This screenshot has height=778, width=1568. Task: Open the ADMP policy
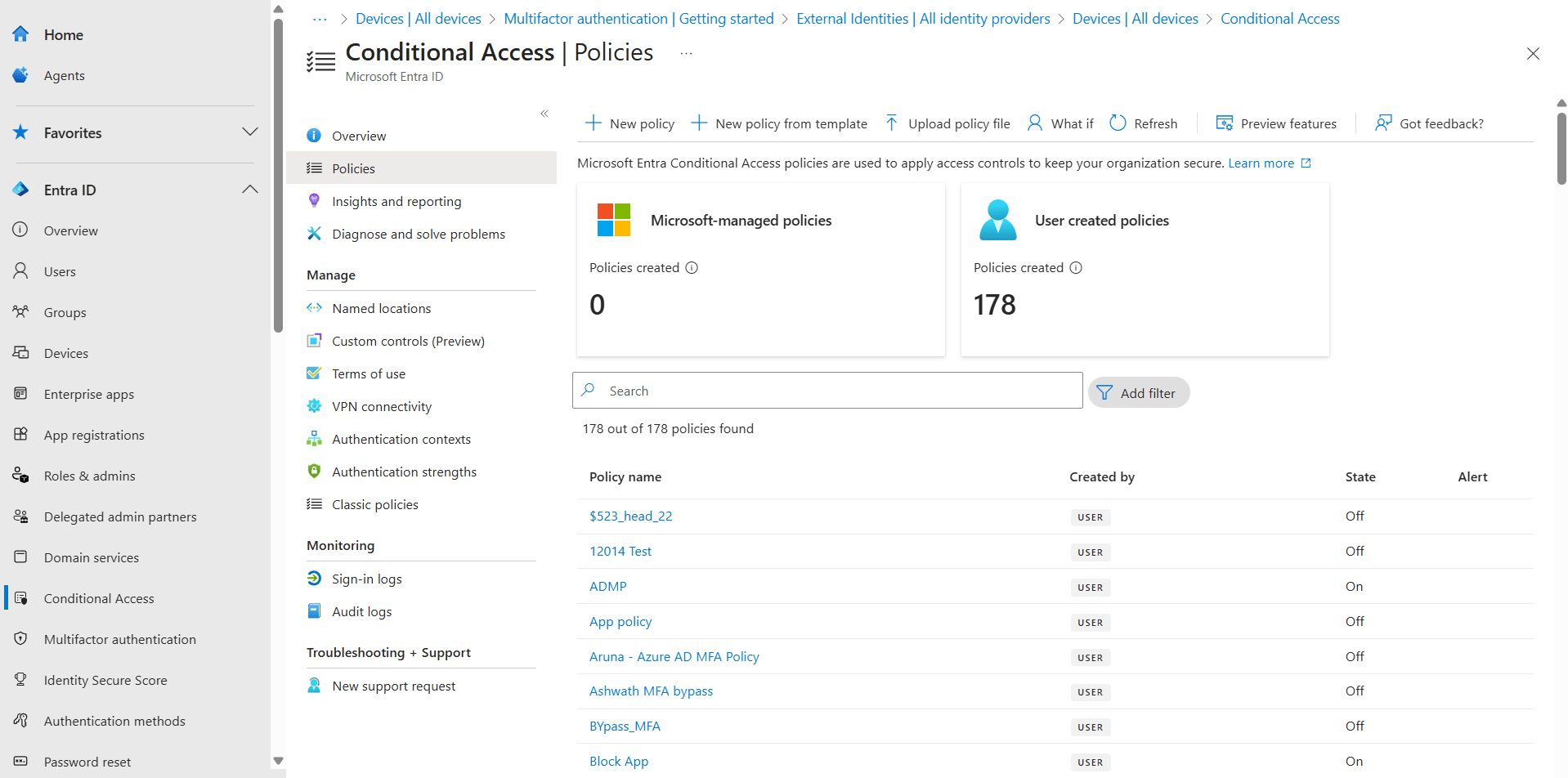(x=607, y=586)
